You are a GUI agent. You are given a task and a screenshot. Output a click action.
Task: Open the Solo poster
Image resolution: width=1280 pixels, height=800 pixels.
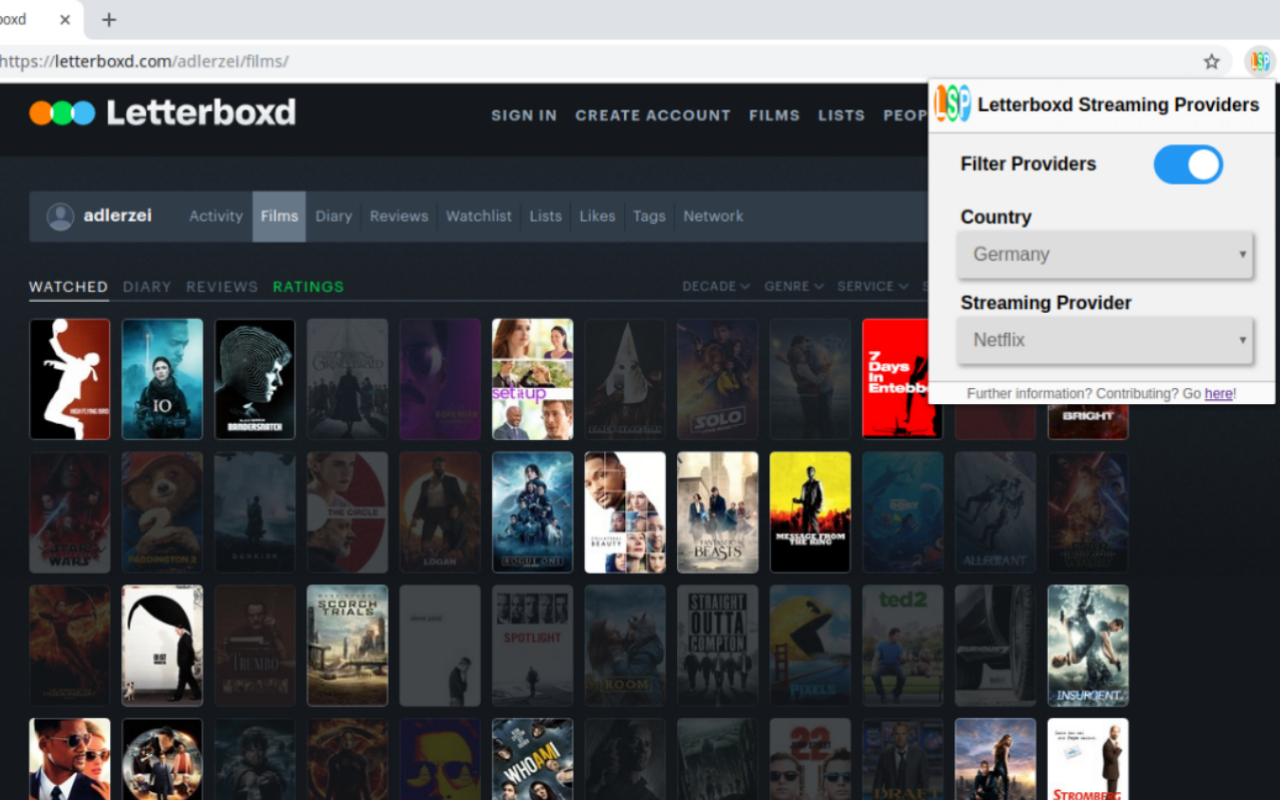(718, 379)
